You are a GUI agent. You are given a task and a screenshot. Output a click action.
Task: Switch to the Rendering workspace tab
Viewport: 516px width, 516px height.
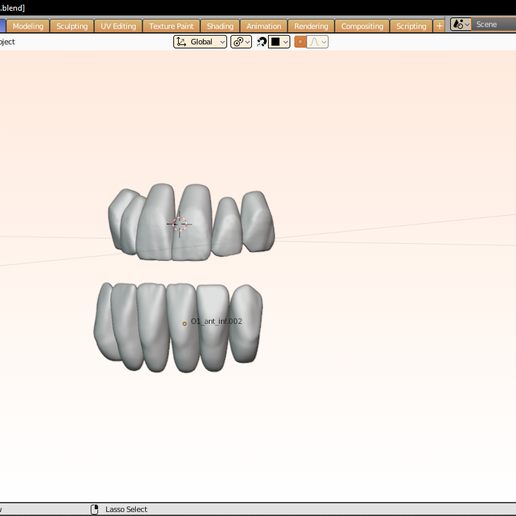coord(311,26)
